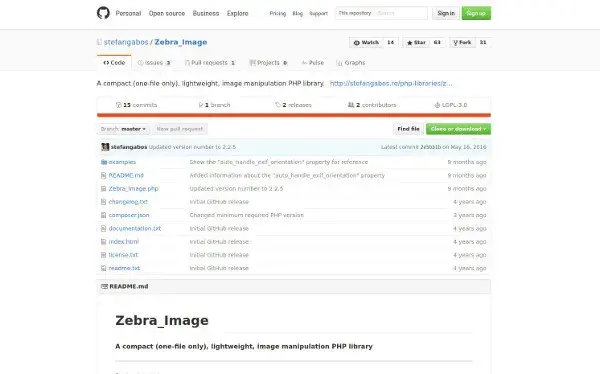Open the Open source menu item
600x374 pixels.
click(167, 13)
